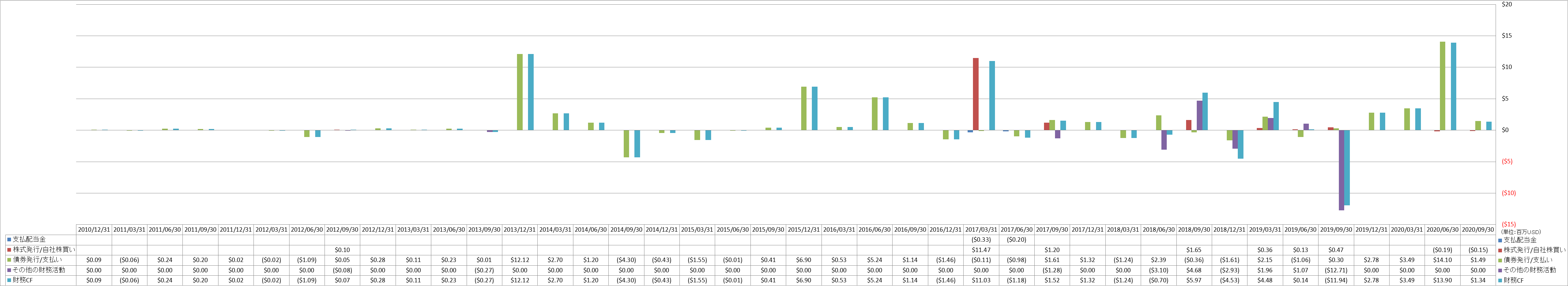Image resolution: width=1568 pixels, height=286 pixels.
Task: Click the $11.03 財務CF cell
Action: 981,281
